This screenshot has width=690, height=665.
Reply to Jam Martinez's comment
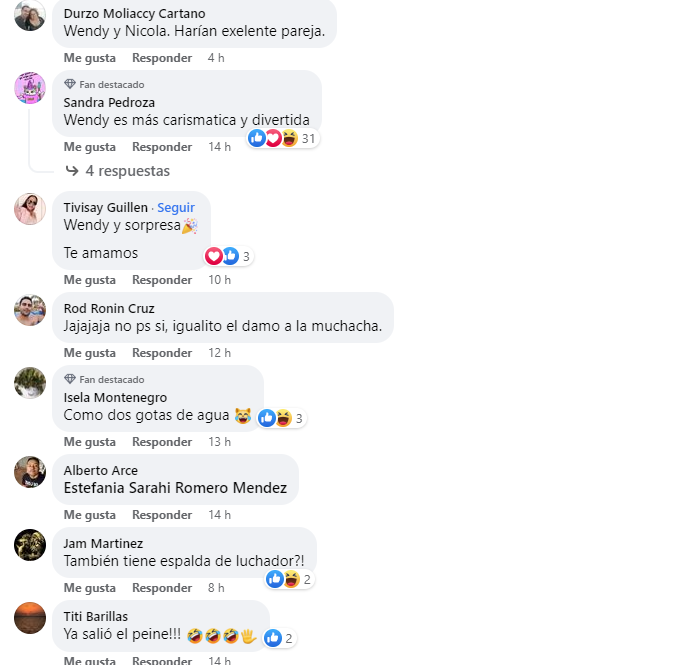[162, 588]
